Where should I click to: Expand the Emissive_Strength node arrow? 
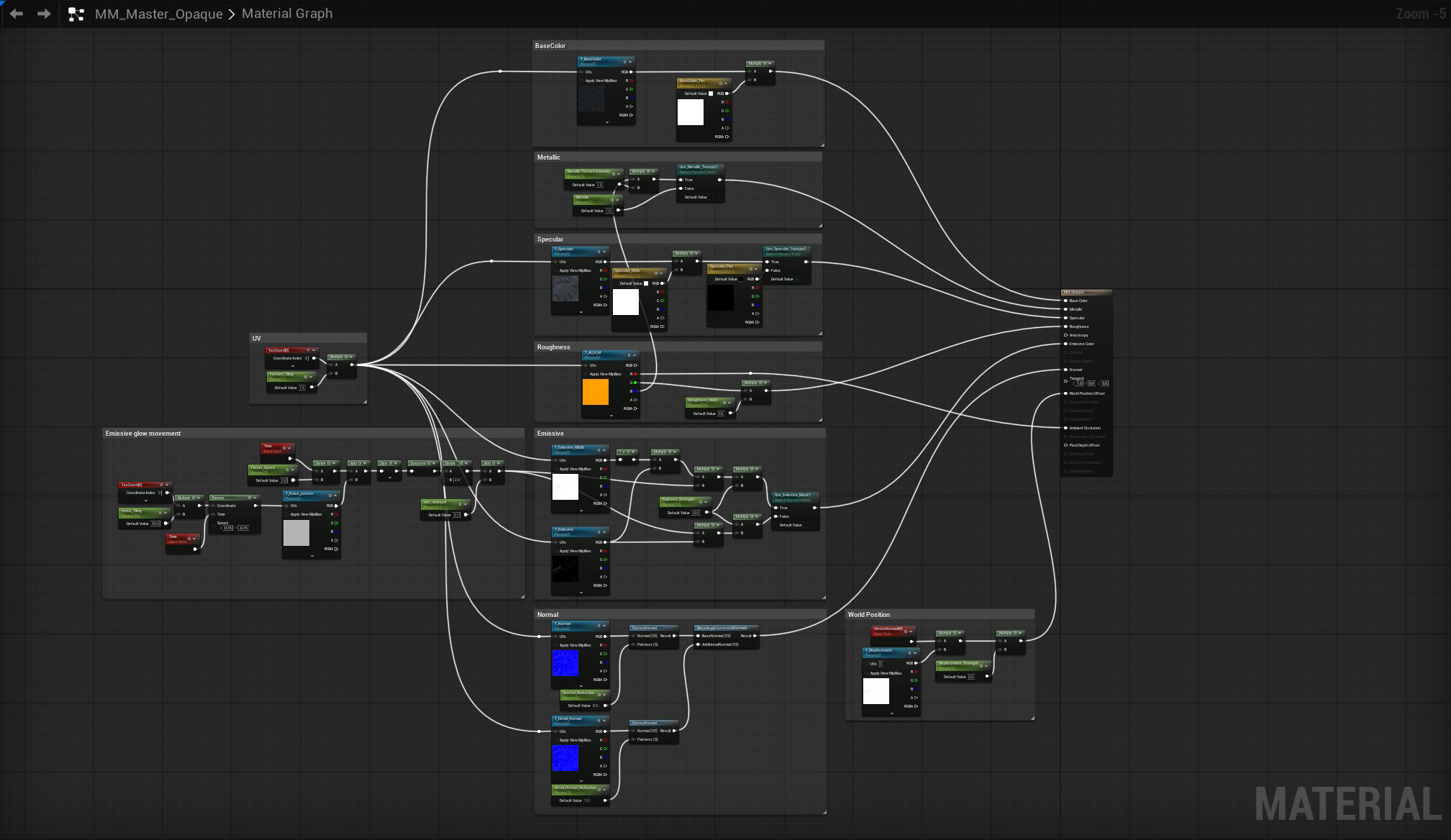[706, 501]
